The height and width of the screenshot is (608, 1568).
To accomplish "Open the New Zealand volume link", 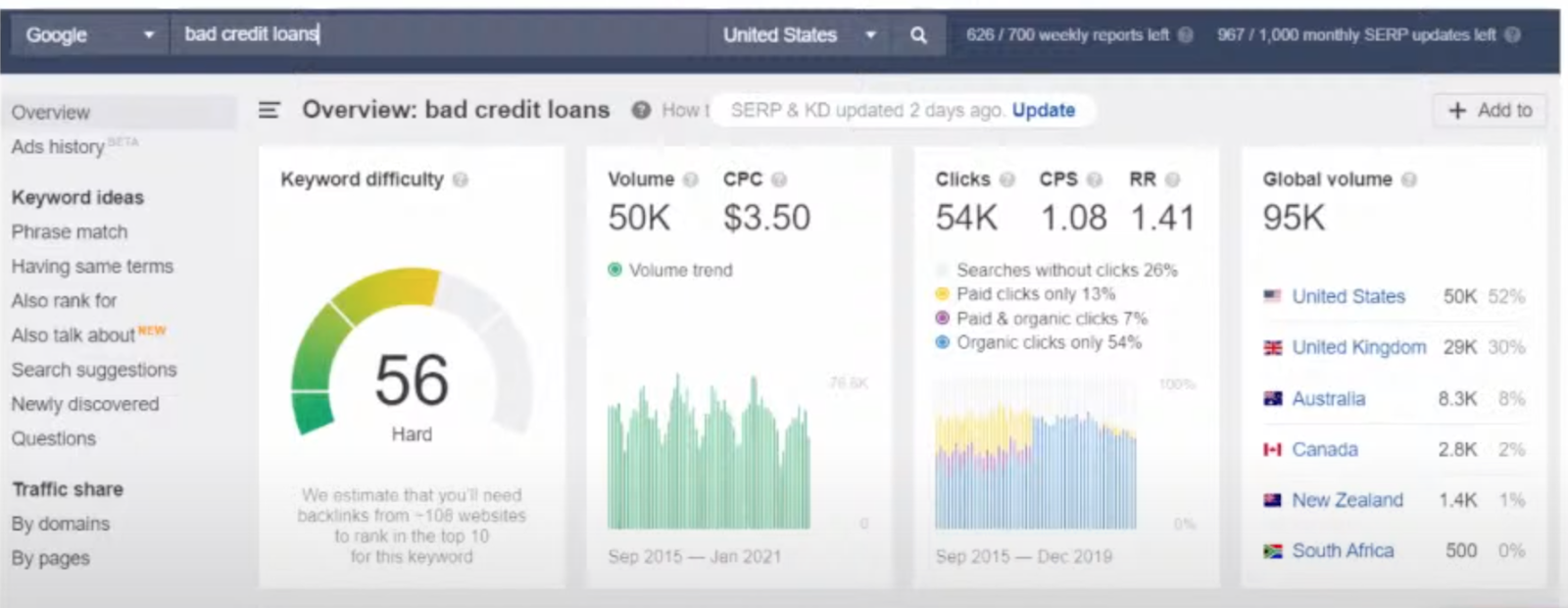I will (1347, 500).
